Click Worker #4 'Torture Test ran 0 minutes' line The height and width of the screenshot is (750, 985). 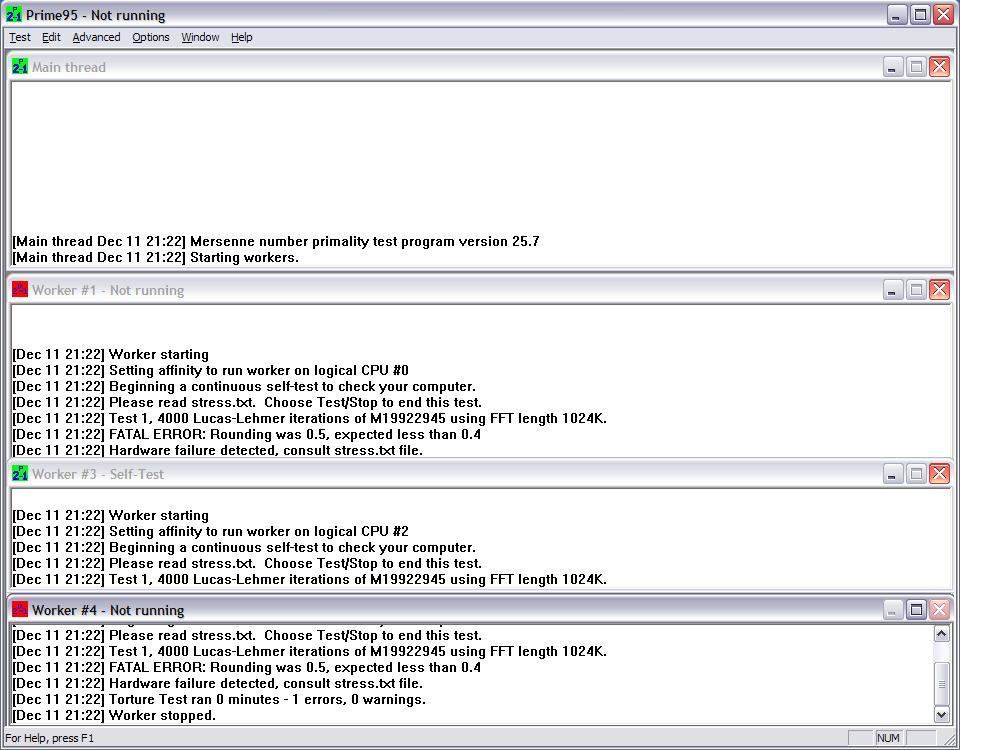(x=219, y=699)
